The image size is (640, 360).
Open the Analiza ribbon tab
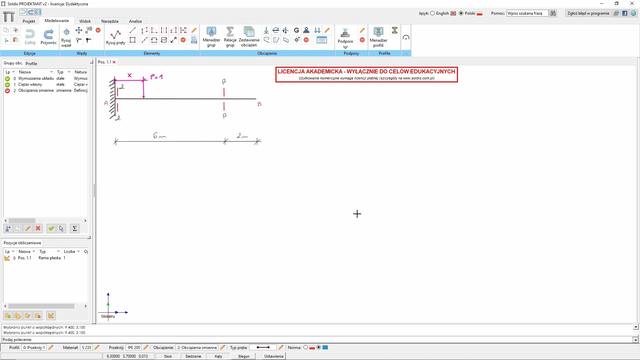coord(136,21)
